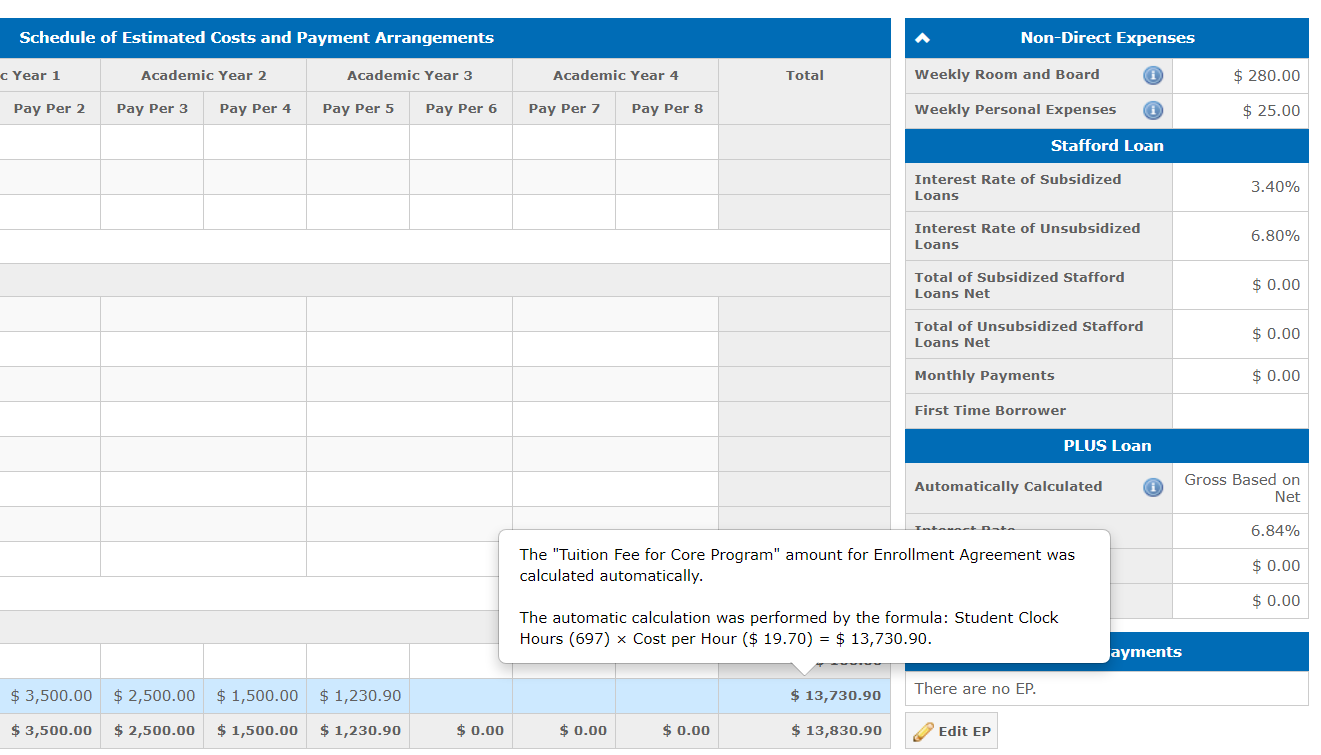Screen dimensions: 1321x755
Task: Select Weekly Personal Expenses value $ 25.00
Action: (x=1271, y=110)
